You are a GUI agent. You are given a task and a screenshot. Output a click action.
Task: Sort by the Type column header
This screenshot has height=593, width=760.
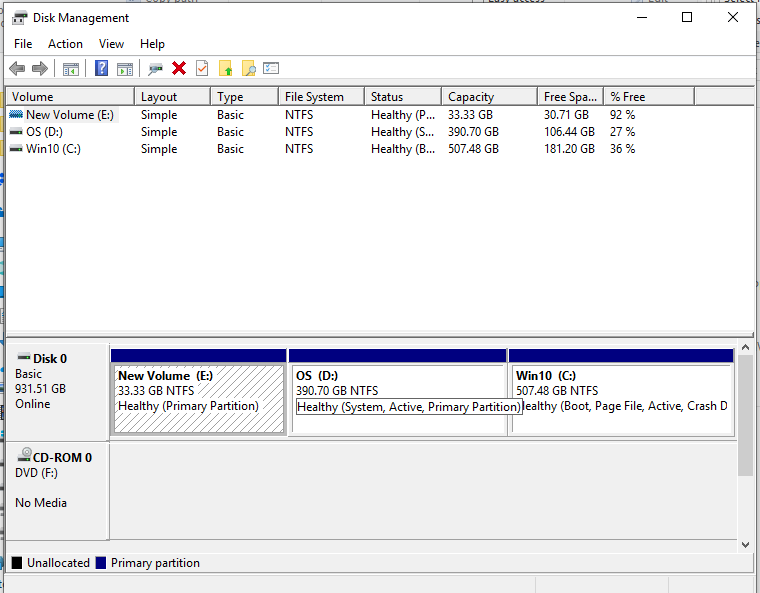point(245,96)
